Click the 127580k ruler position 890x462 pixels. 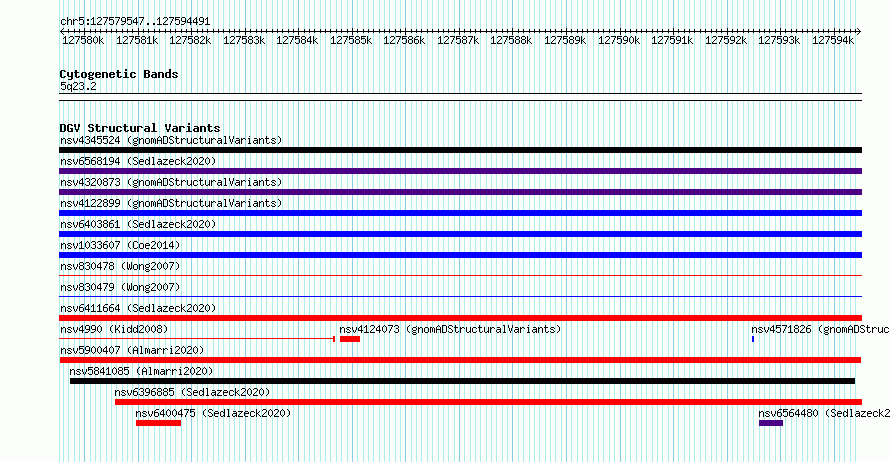tap(83, 40)
